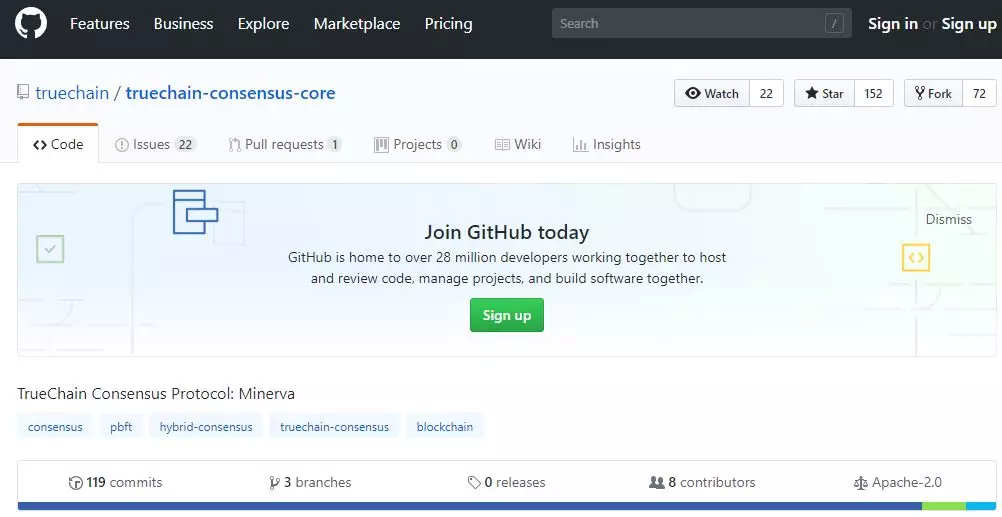
Task: Open the hybrid-consensus topic tag
Action: pos(206,426)
